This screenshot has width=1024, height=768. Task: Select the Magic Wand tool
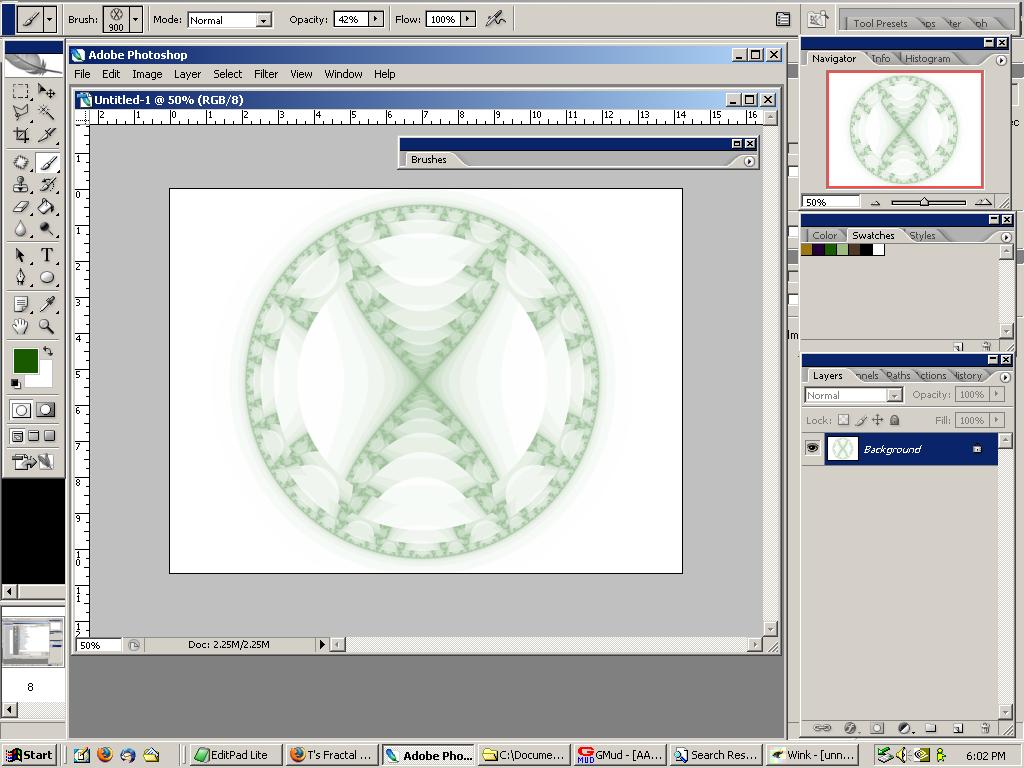46,113
